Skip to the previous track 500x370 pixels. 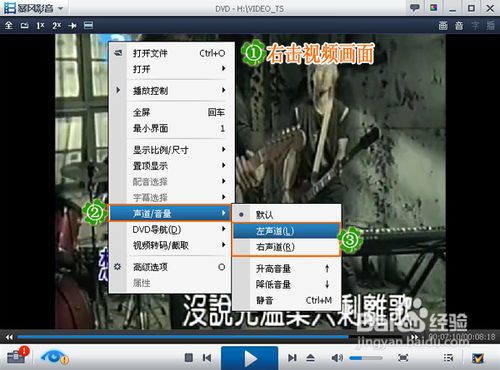coord(207,358)
